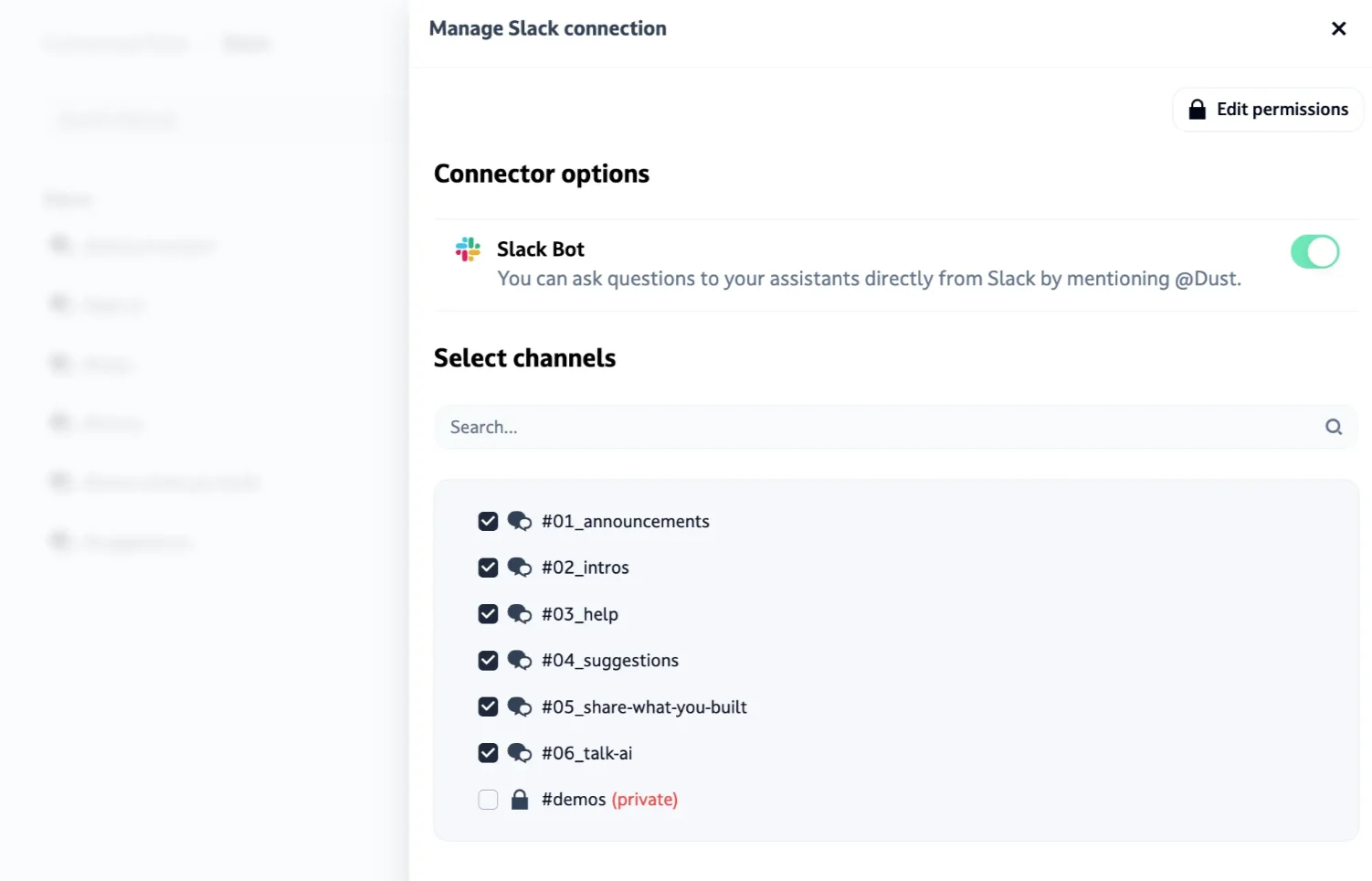The height and width of the screenshot is (881, 1372).
Task: Focus the channel Search field
Action: pos(877,427)
